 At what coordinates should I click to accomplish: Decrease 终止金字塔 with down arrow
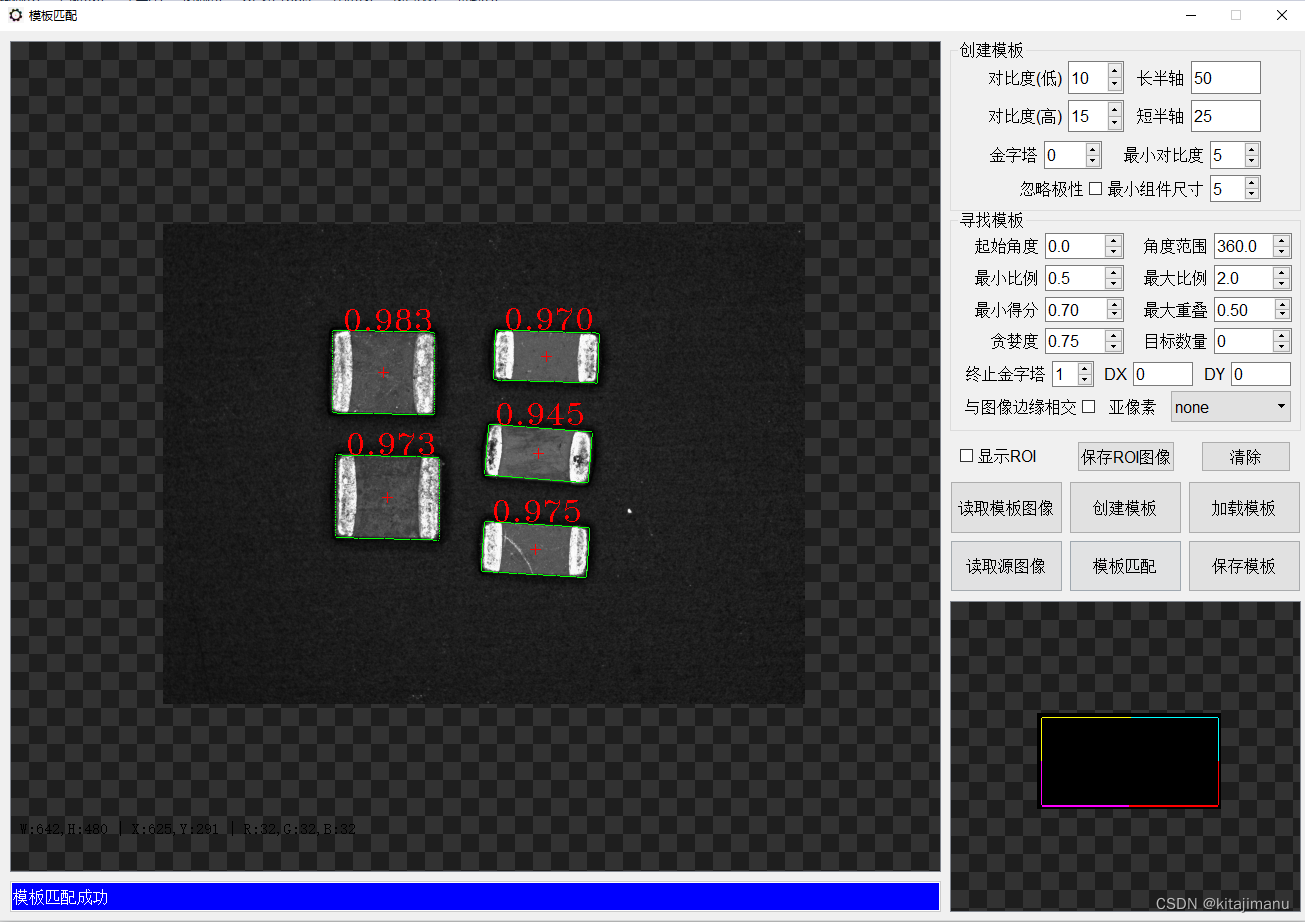coord(1086,380)
